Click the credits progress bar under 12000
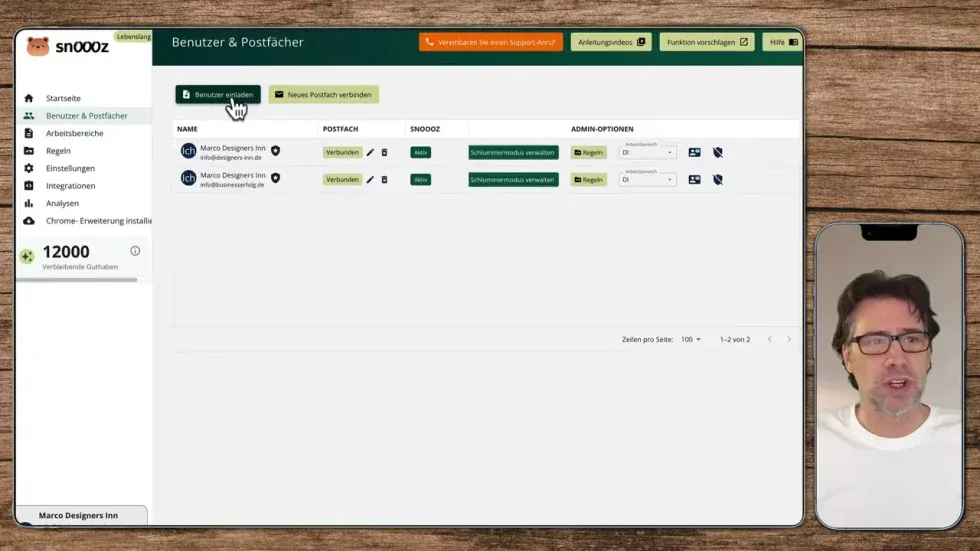The image size is (980, 551). point(77,280)
